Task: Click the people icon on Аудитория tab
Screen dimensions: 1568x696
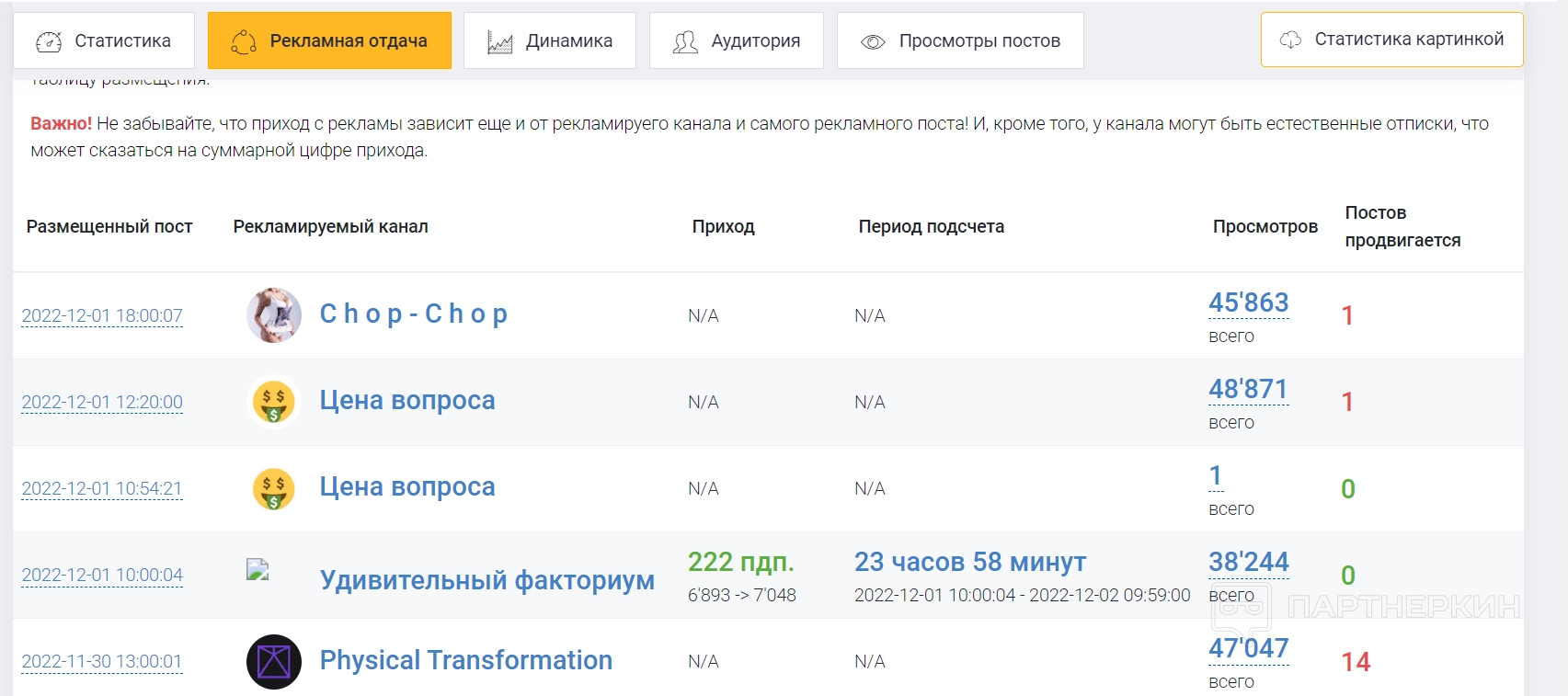Action: (685, 42)
